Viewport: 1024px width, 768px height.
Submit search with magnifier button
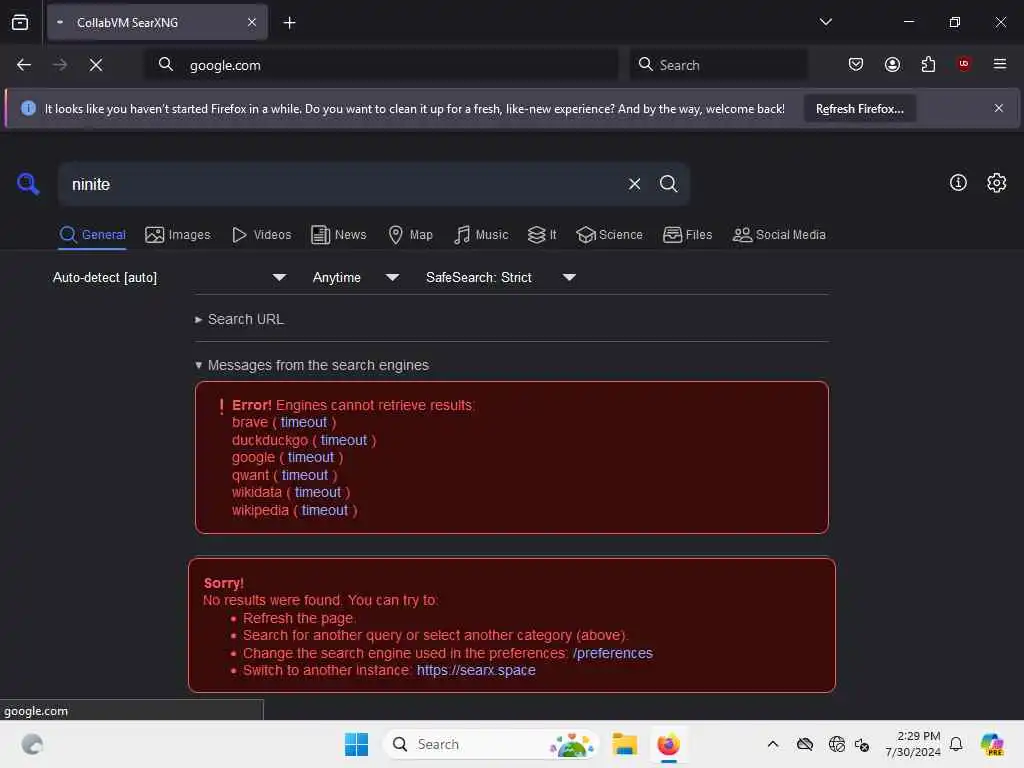coord(668,184)
